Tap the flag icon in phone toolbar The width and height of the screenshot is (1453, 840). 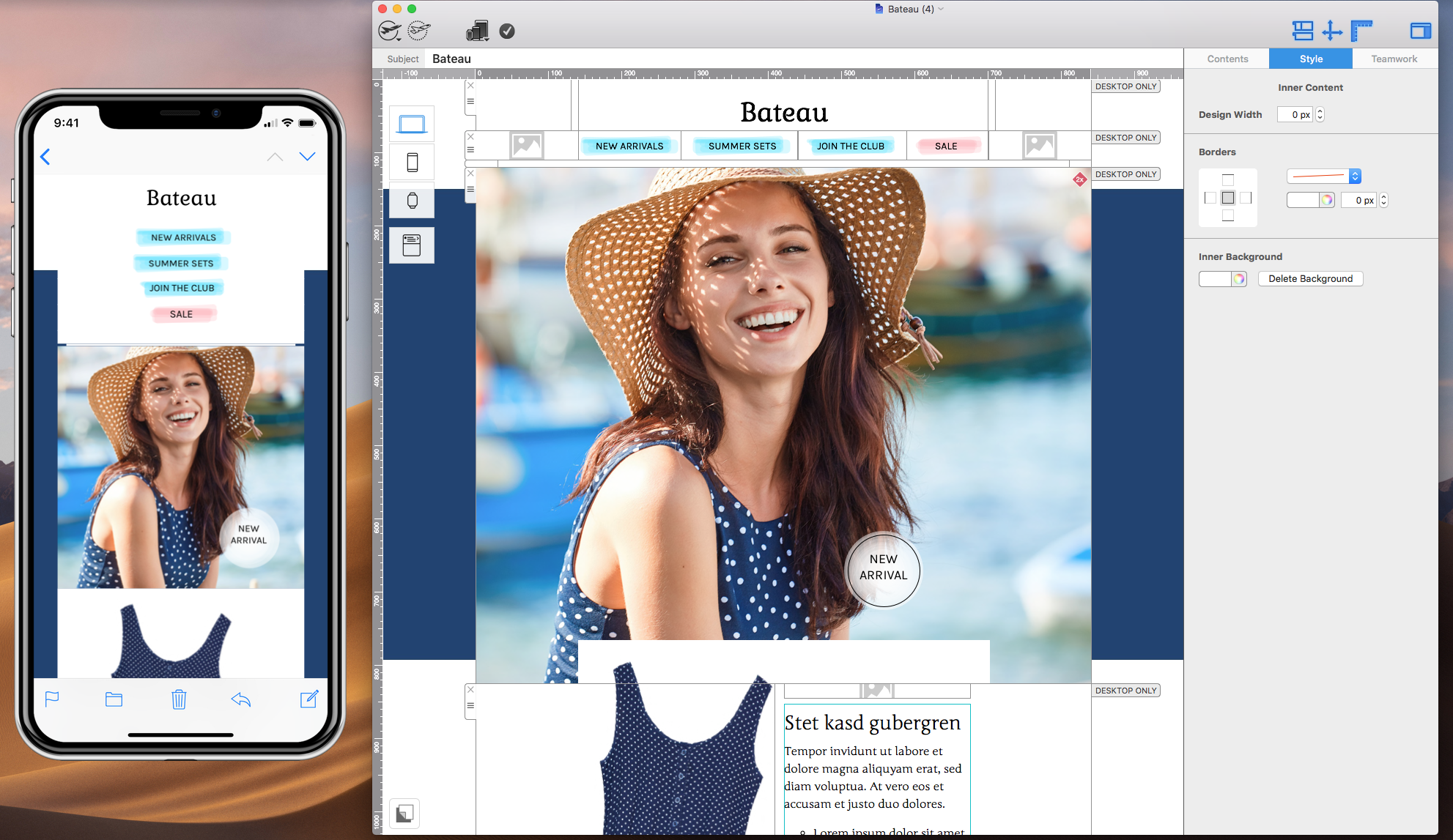click(x=52, y=699)
